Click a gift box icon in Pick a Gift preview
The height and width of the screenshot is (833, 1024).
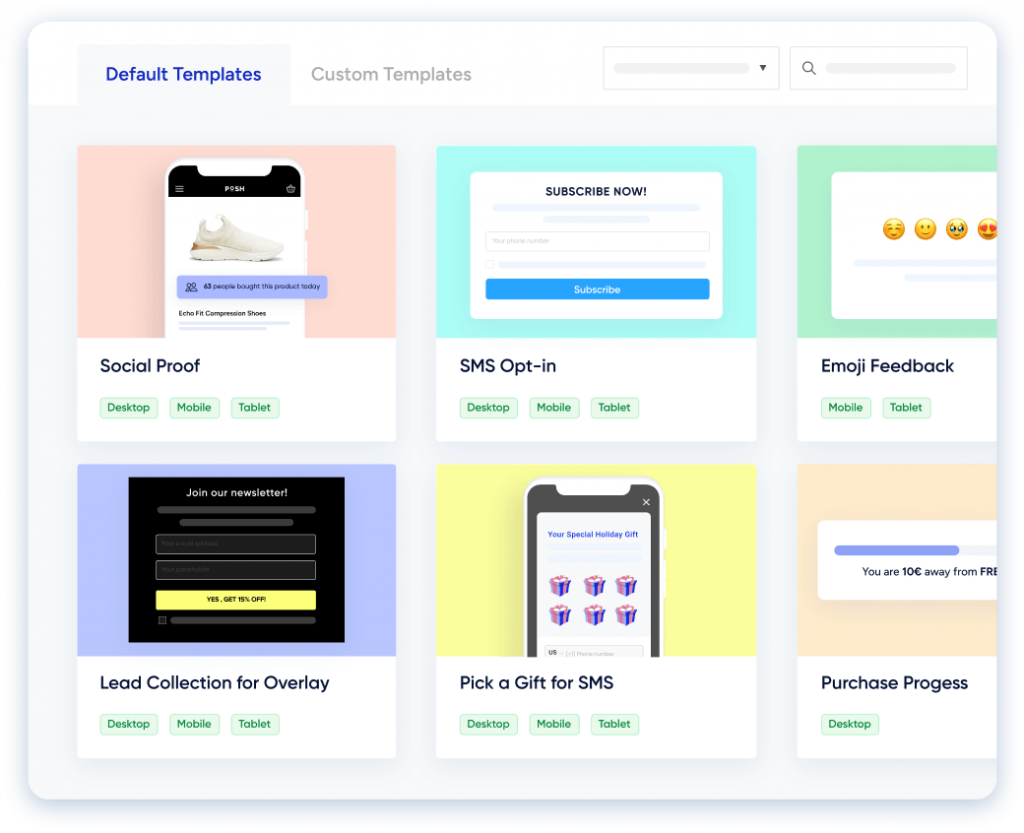(560, 586)
